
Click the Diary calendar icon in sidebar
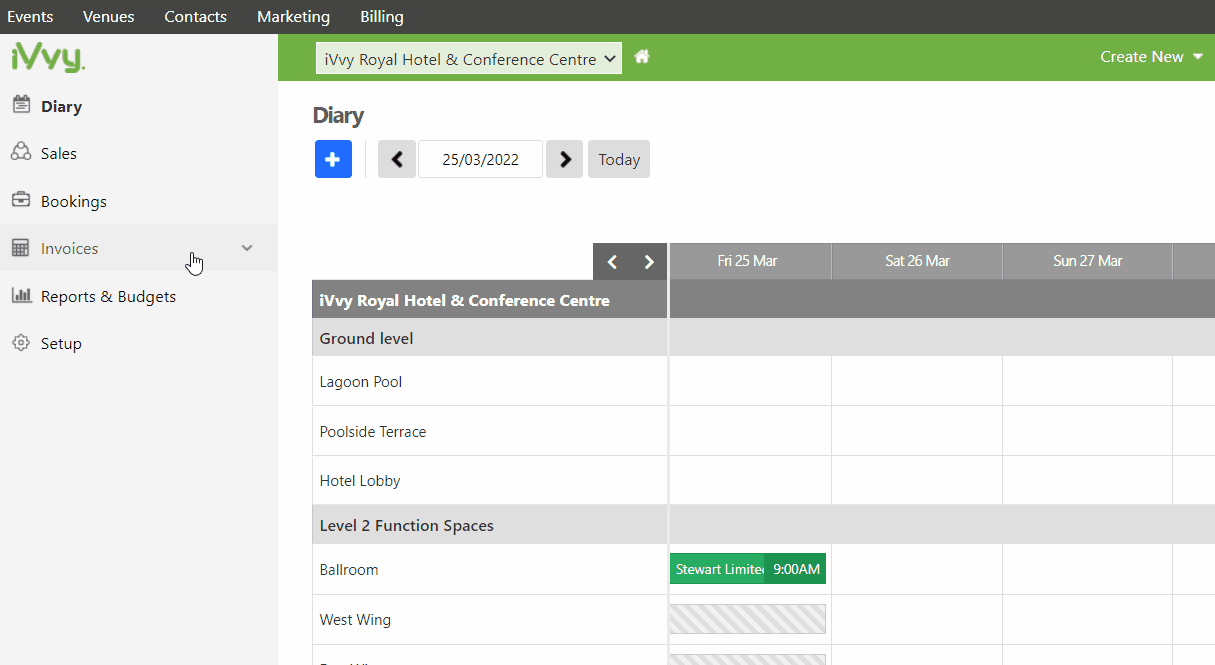(x=21, y=105)
